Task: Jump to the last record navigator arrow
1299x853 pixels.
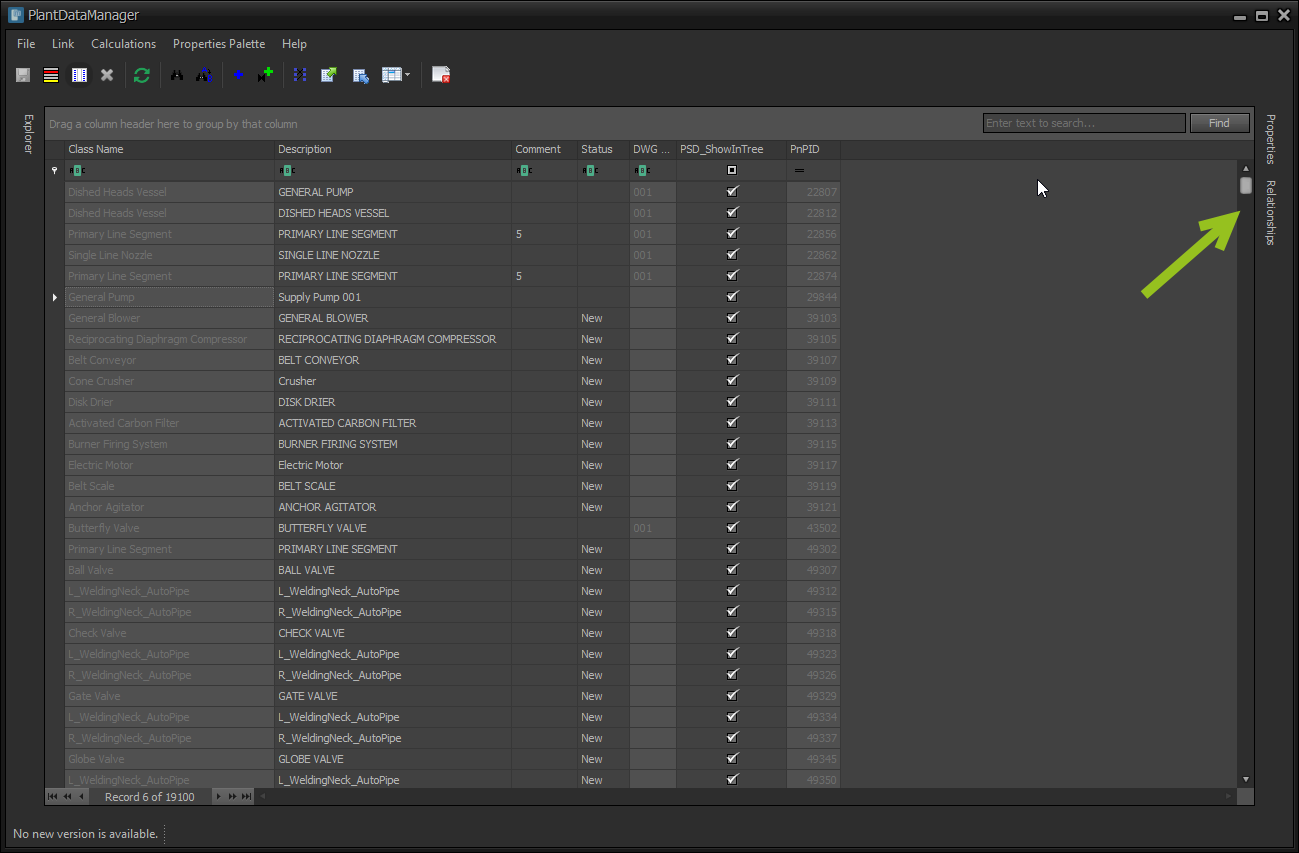Action: (246, 797)
